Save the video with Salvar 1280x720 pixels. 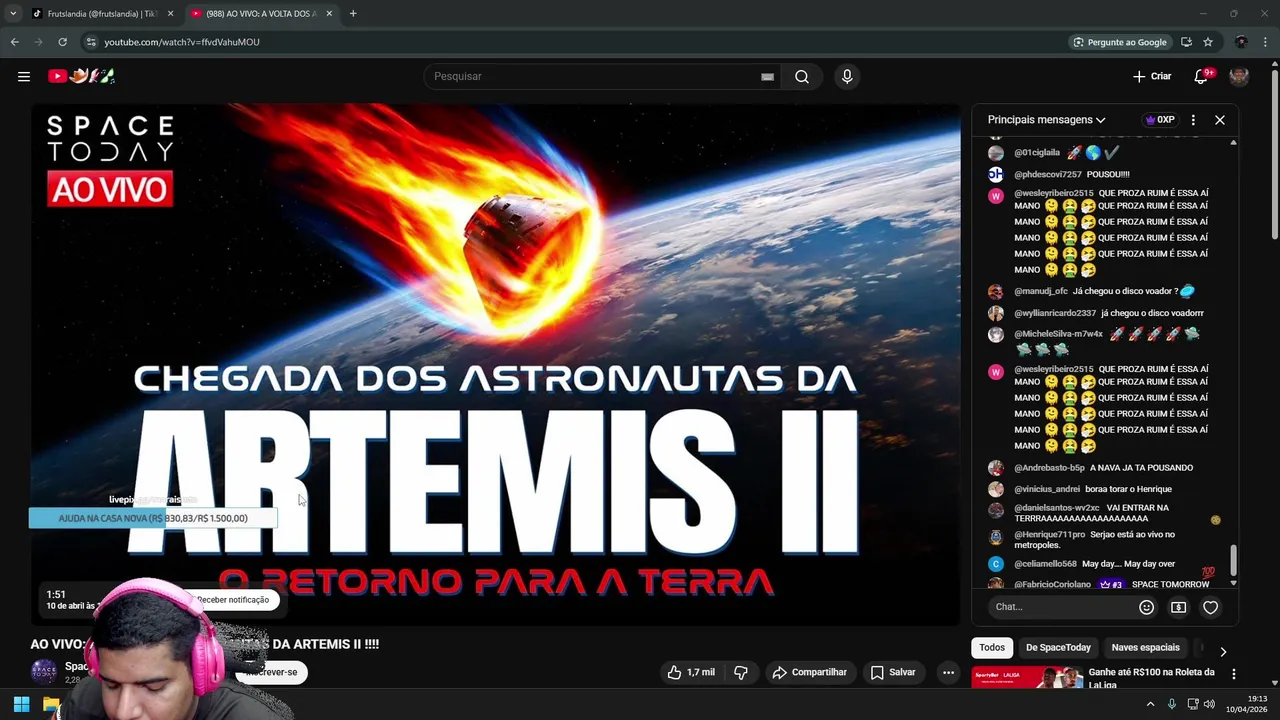tap(893, 672)
